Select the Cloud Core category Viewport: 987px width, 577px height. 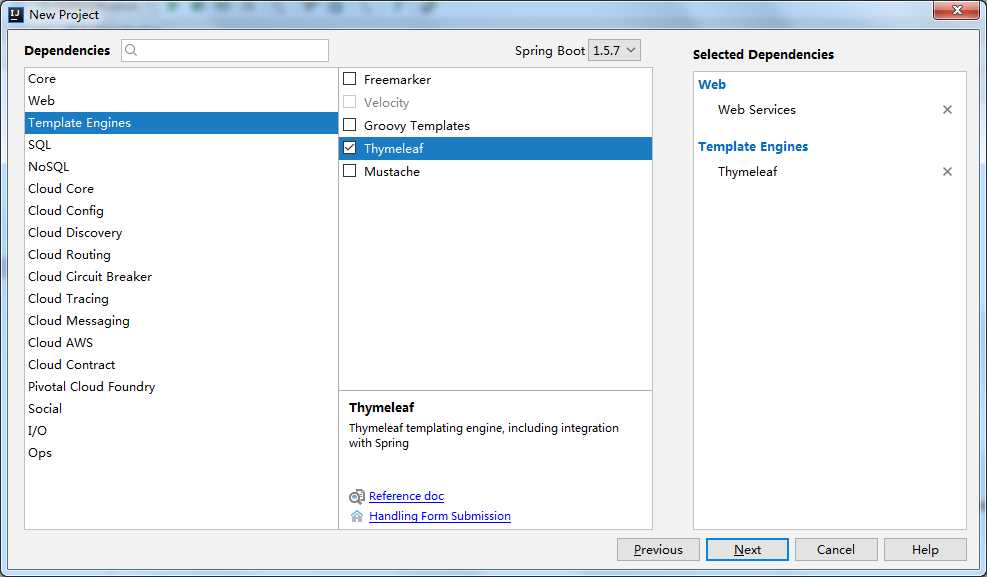click(x=181, y=189)
